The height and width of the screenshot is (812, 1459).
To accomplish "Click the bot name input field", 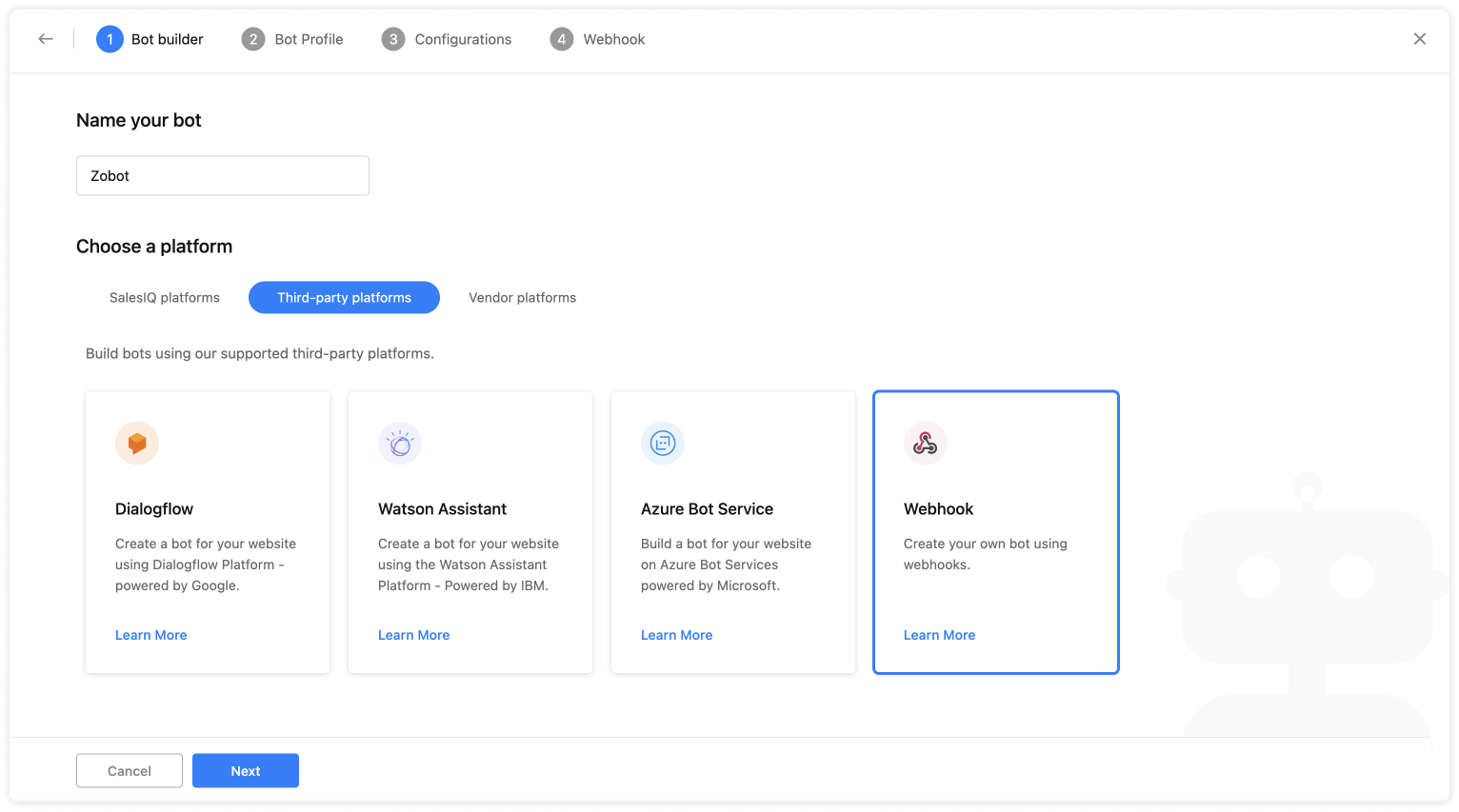I will (x=223, y=176).
